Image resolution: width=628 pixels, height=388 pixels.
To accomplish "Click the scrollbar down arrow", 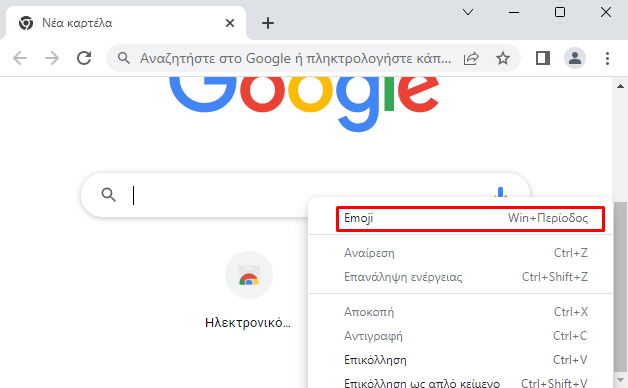I will point(620,380).
